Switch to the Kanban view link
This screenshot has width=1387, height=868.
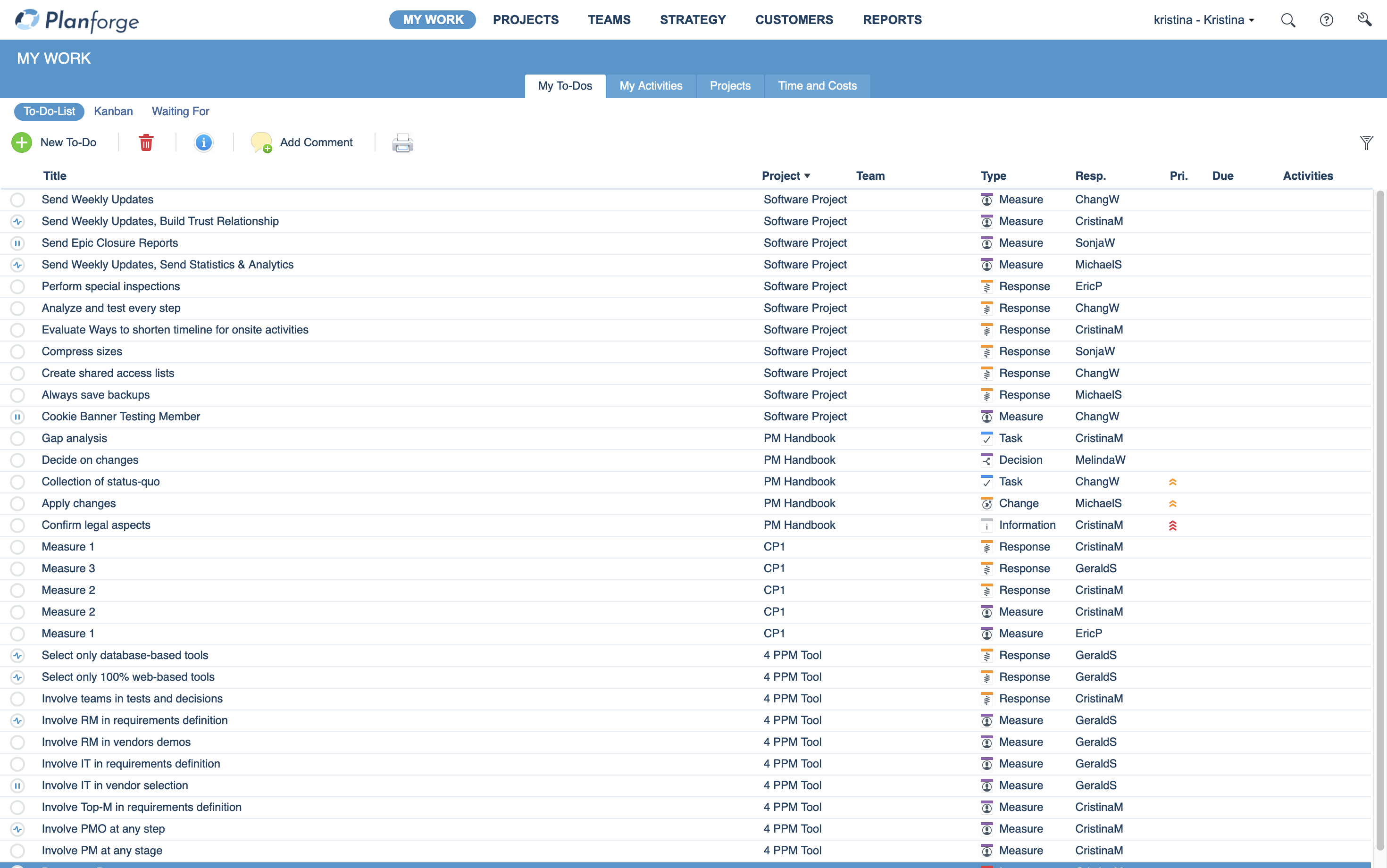(x=113, y=111)
